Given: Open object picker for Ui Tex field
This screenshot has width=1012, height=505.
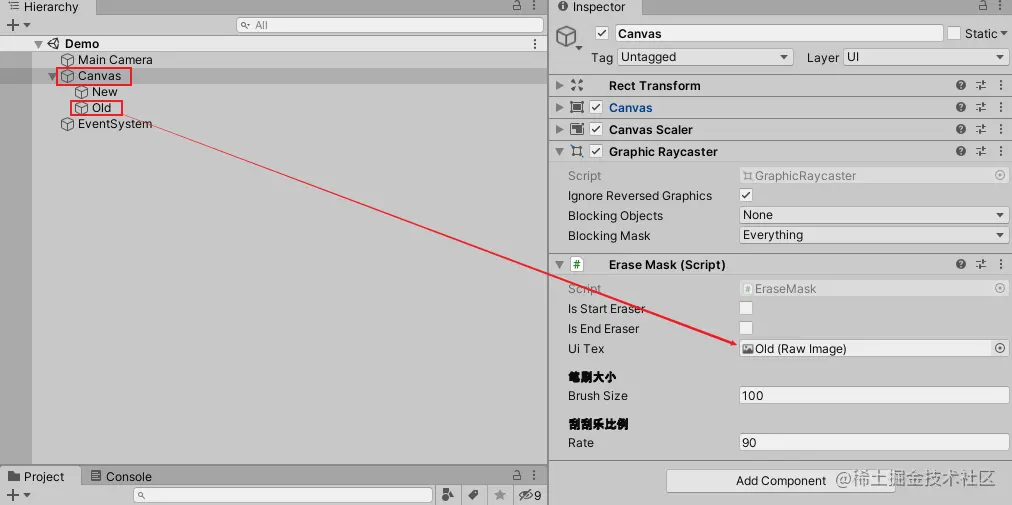Looking at the screenshot, I should tap(1000, 348).
